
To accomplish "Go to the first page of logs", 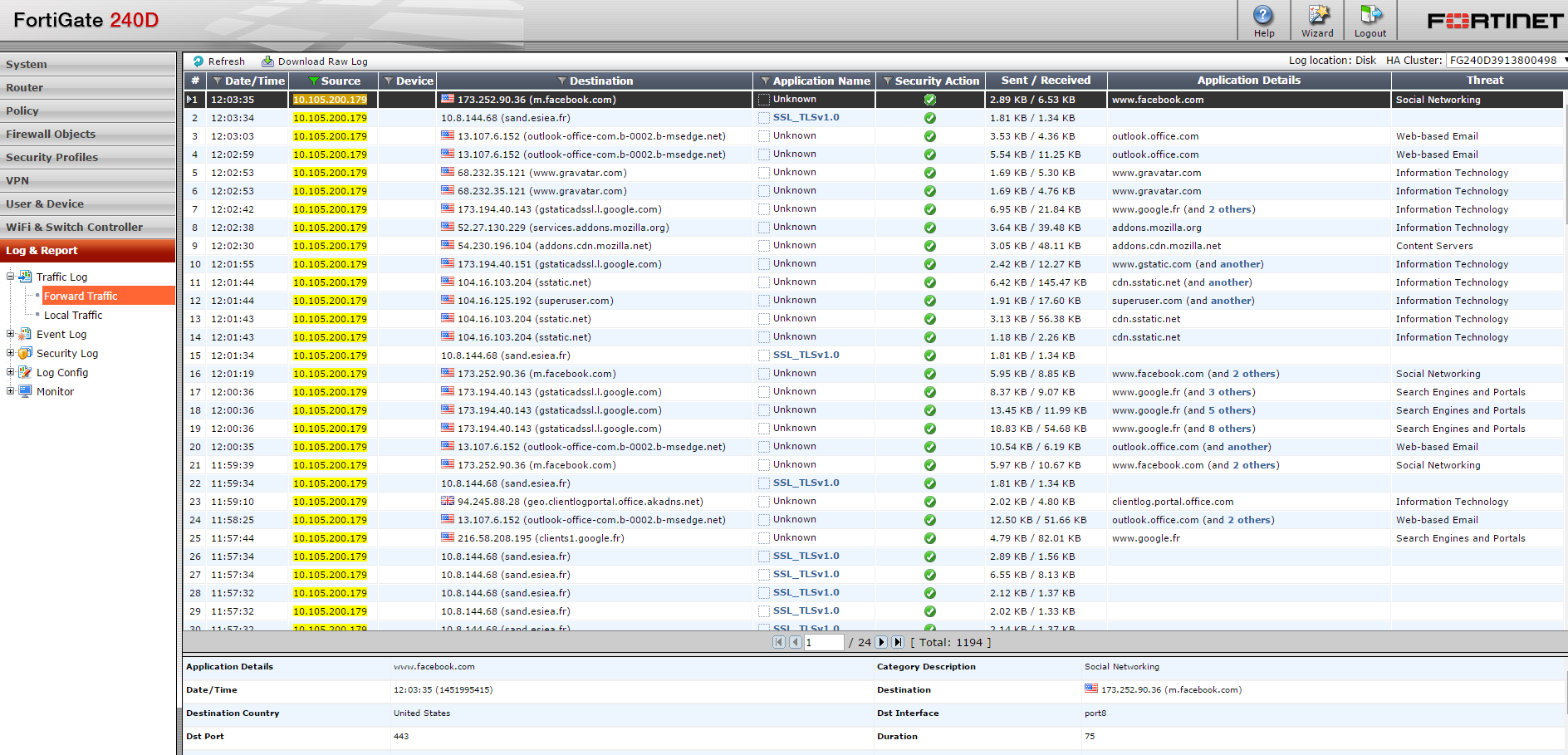I will pos(778,642).
